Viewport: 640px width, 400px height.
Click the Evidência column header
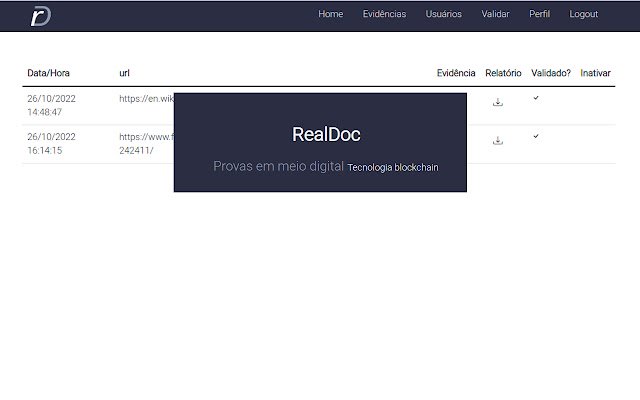click(456, 73)
